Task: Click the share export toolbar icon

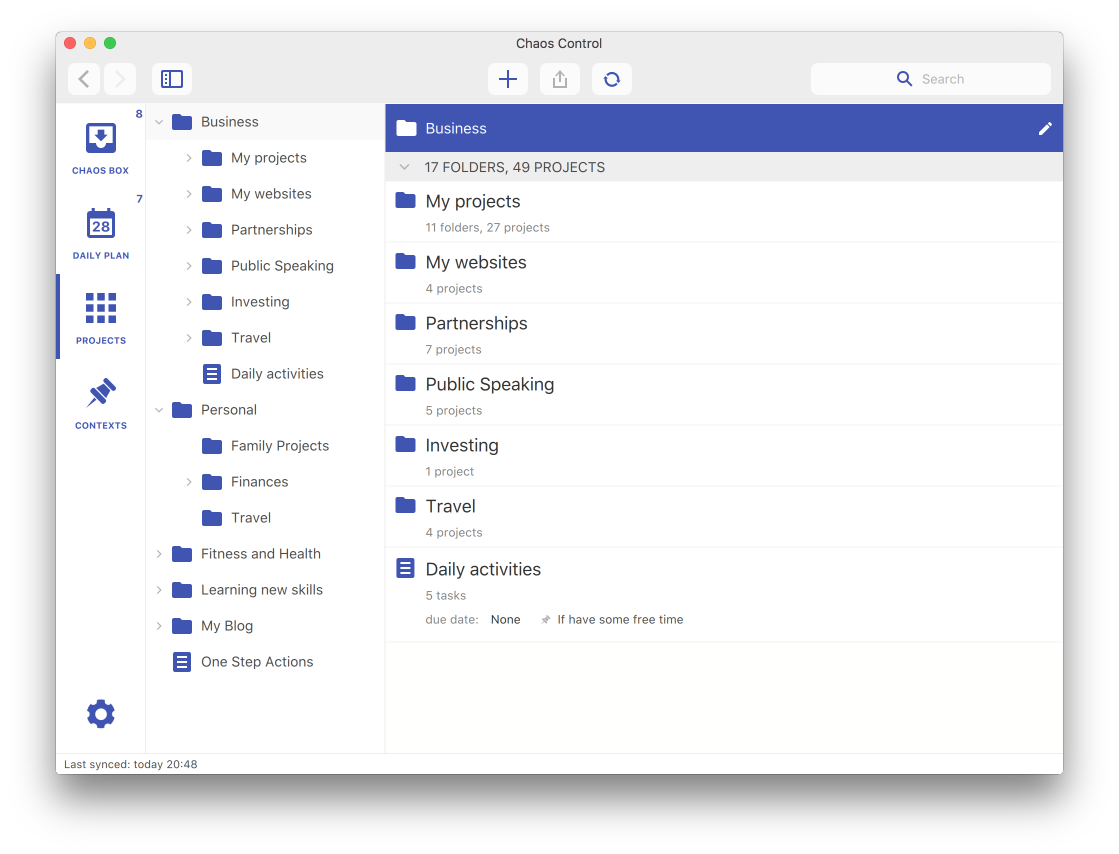Action: (x=560, y=79)
